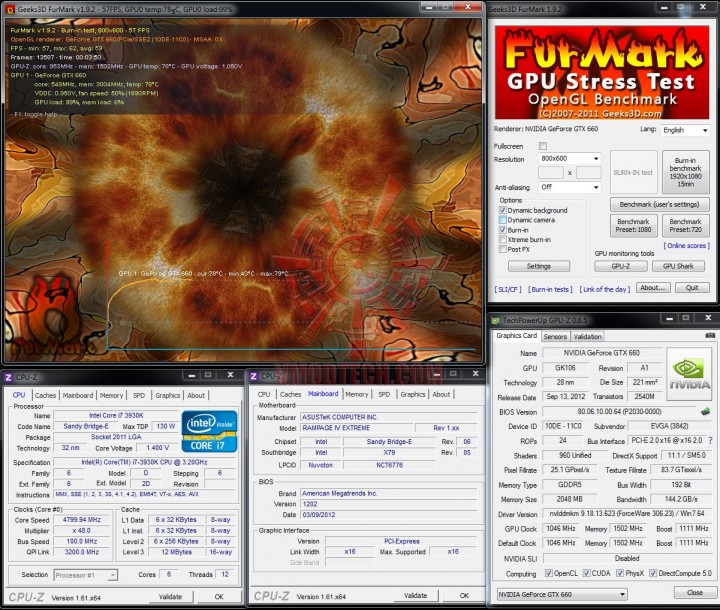Enable Xtreme burn-in option
The width and height of the screenshot is (720, 610).
(503, 239)
